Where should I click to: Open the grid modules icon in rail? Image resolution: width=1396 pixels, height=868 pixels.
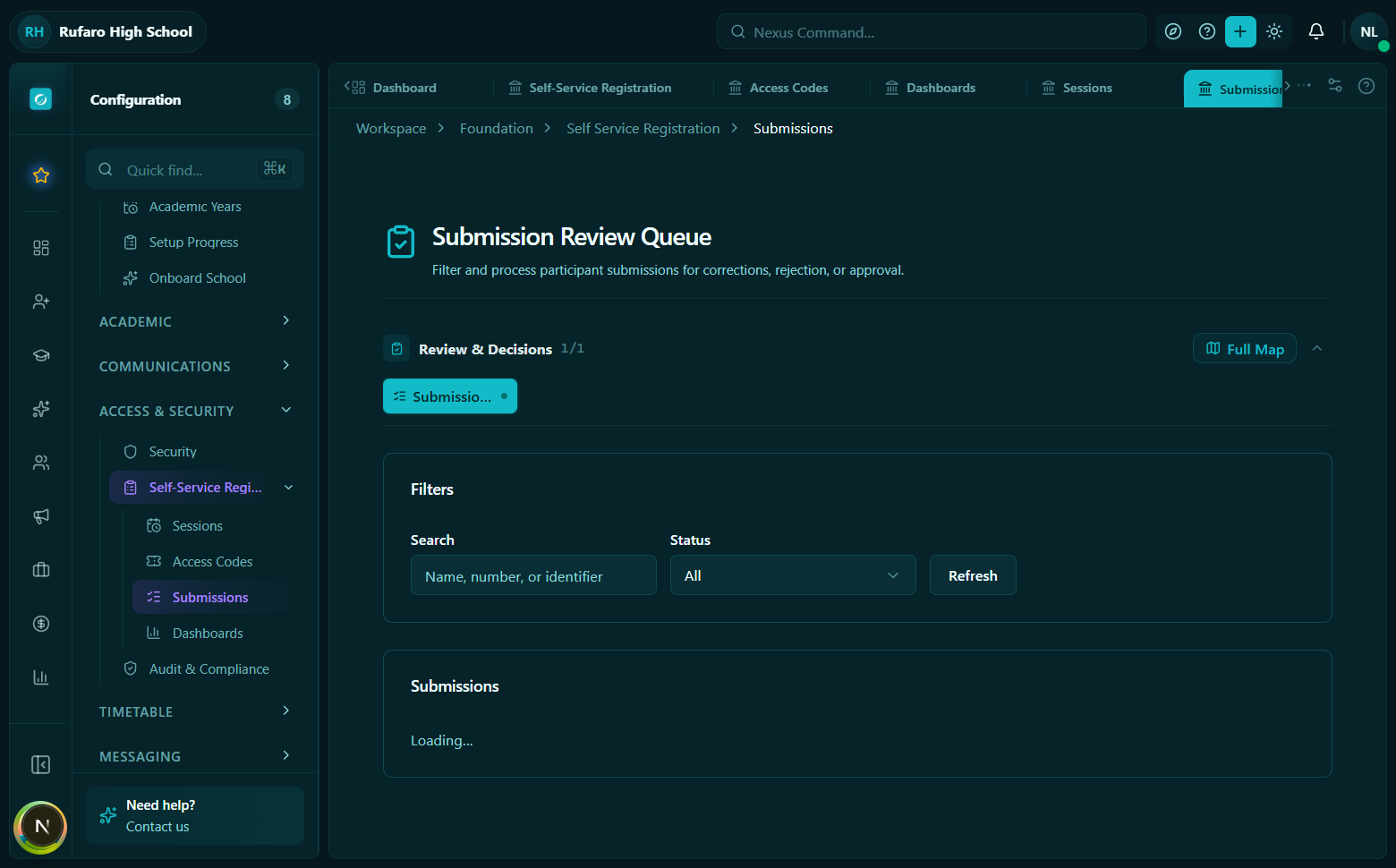coord(41,248)
